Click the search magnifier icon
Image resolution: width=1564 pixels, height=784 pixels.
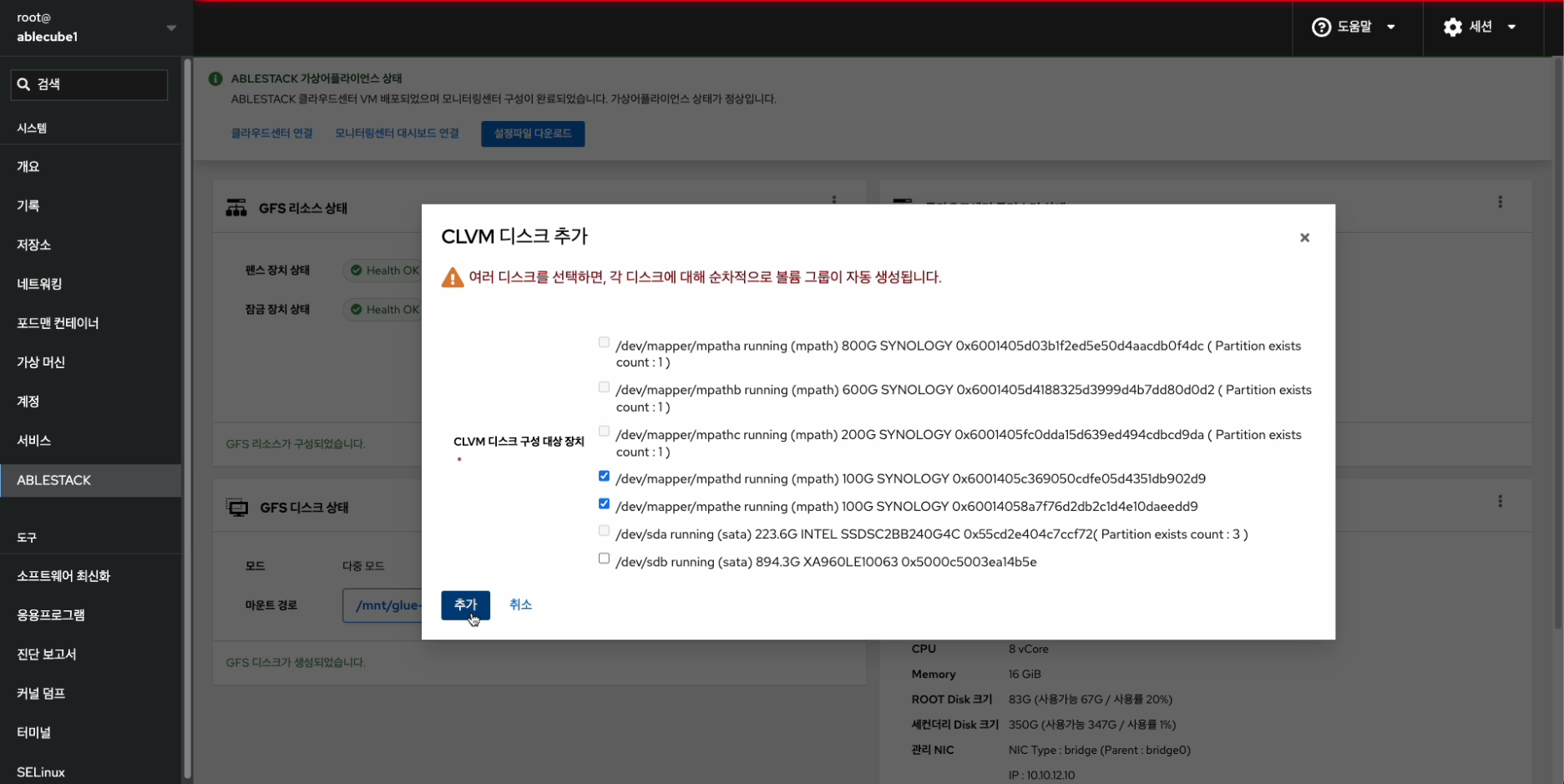tap(23, 84)
